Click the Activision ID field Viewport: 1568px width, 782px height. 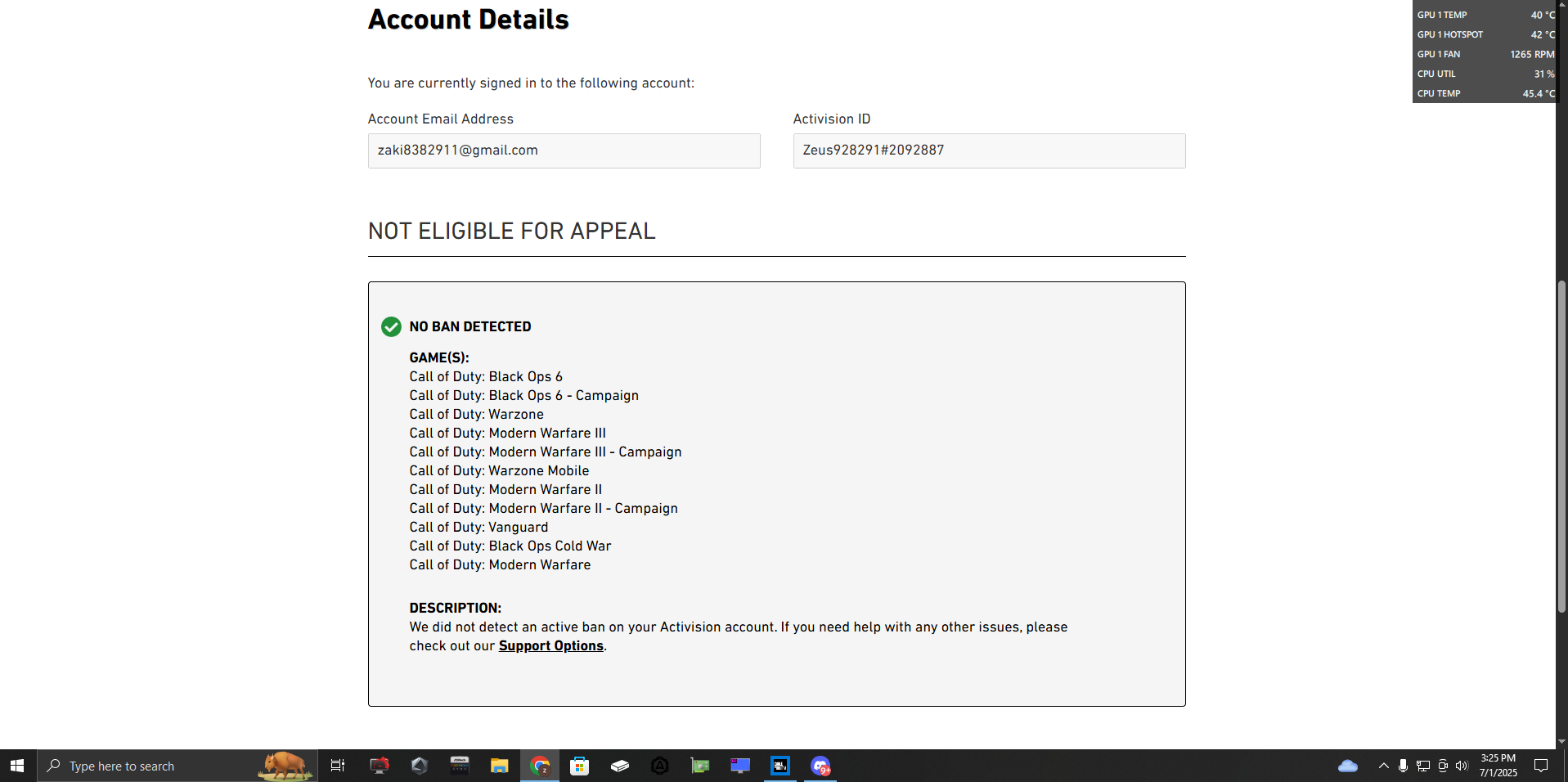[990, 151]
